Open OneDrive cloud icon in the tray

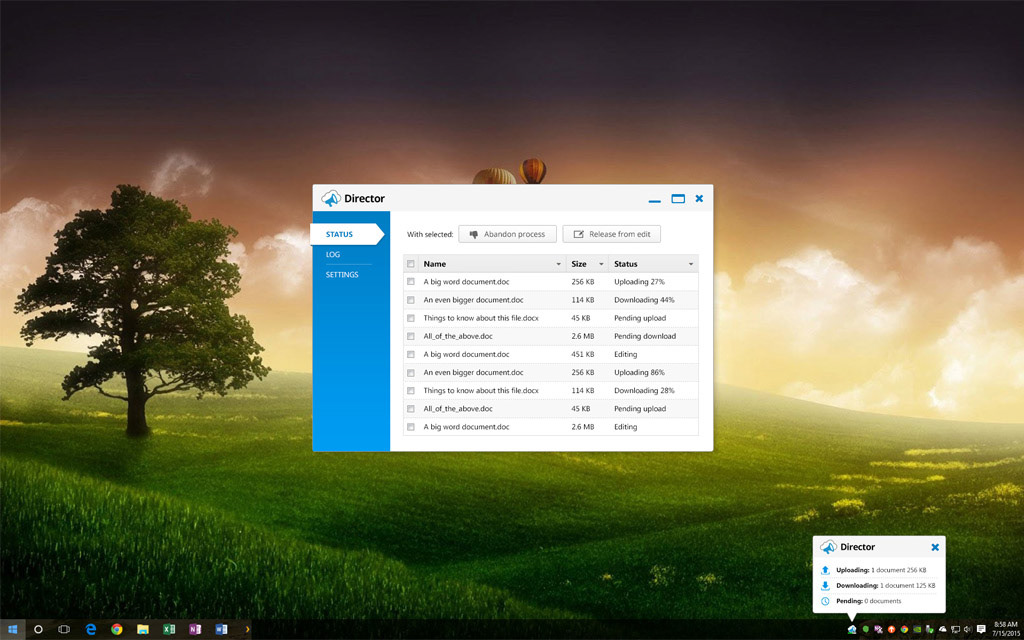coord(942,630)
